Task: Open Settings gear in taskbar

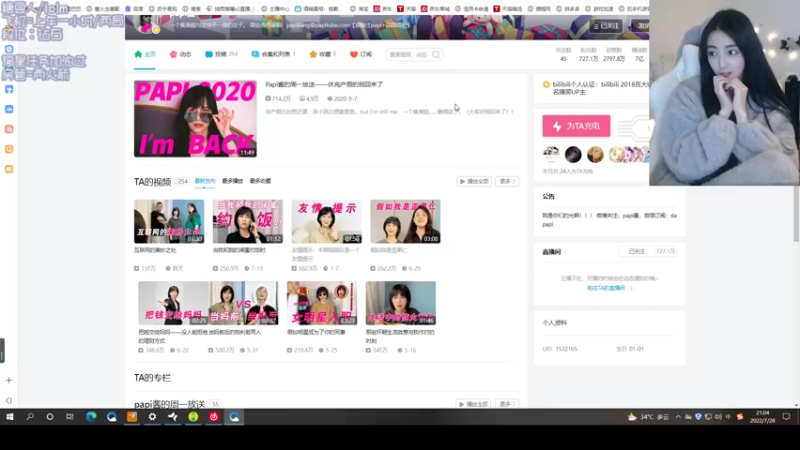Action: pyautogui.click(x=152, y=417)
